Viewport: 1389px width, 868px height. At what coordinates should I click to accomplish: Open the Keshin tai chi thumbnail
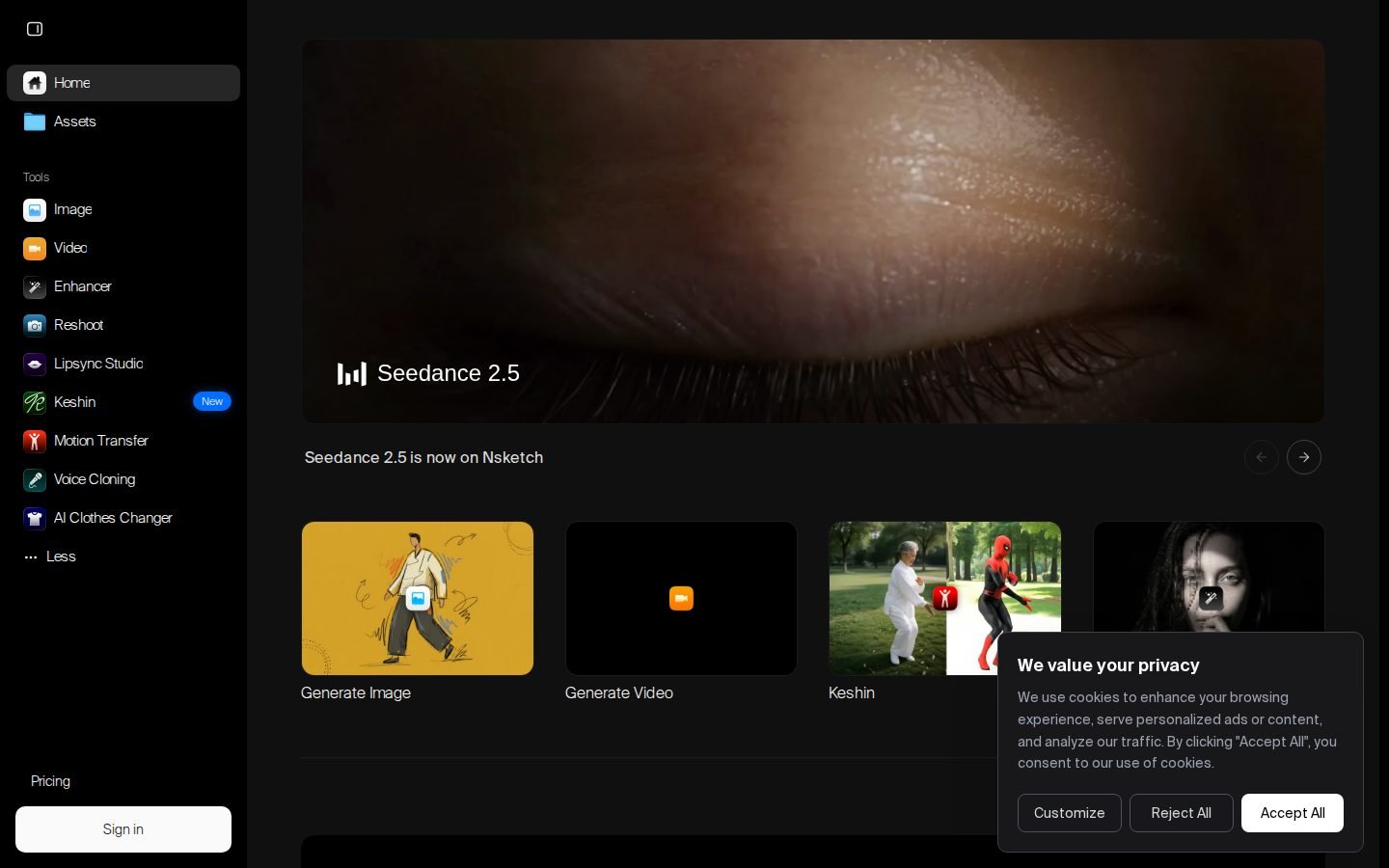click(x=945, y=598)
